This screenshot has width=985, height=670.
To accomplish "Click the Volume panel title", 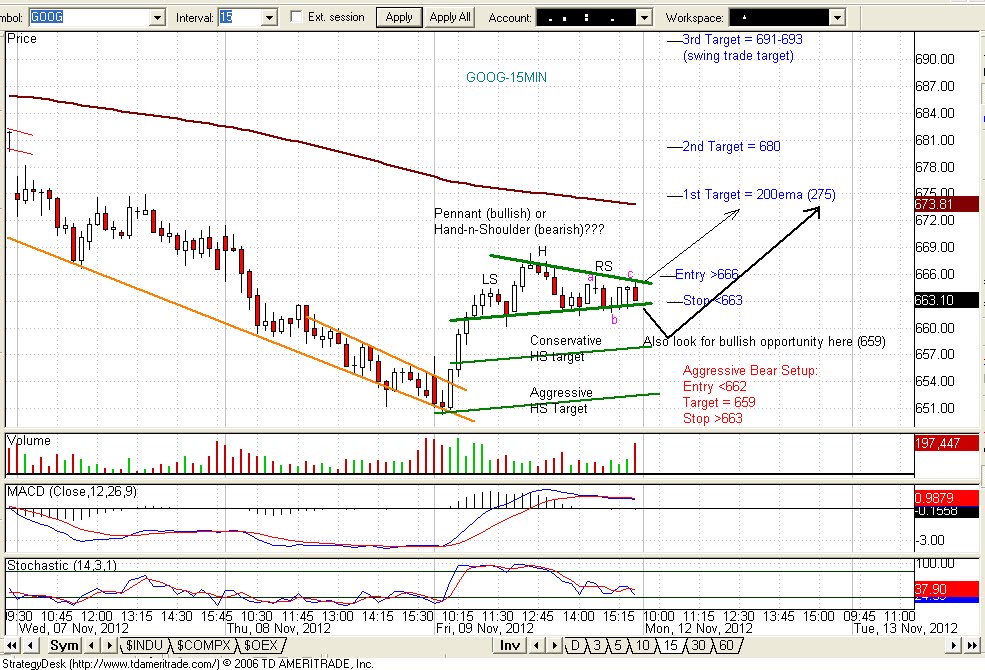I will click(x=28, y=441).
